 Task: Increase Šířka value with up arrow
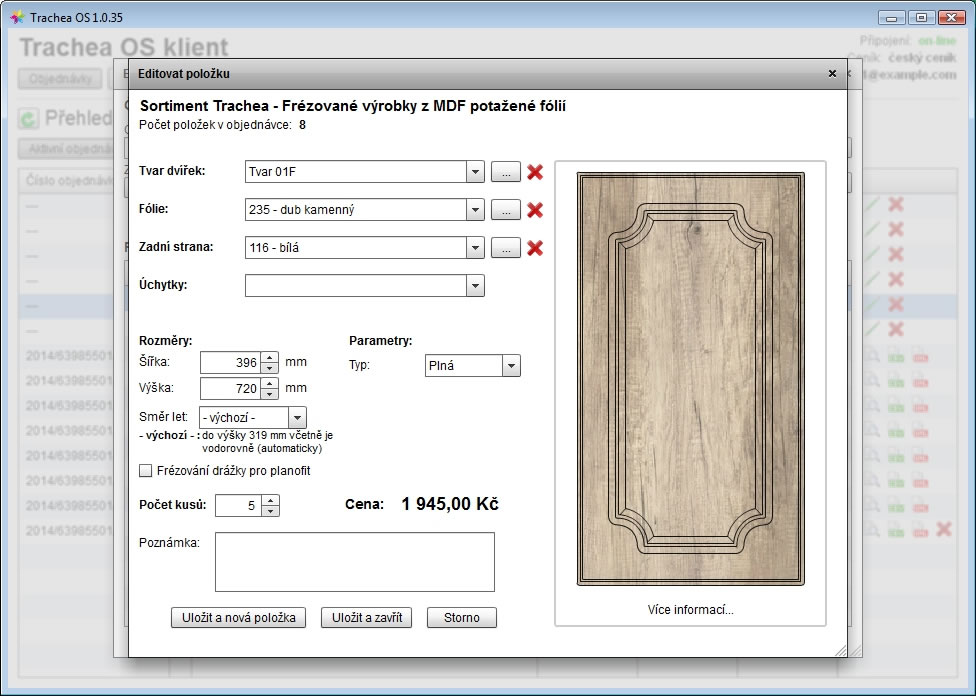pyautogui.click(x=269, y=357)
